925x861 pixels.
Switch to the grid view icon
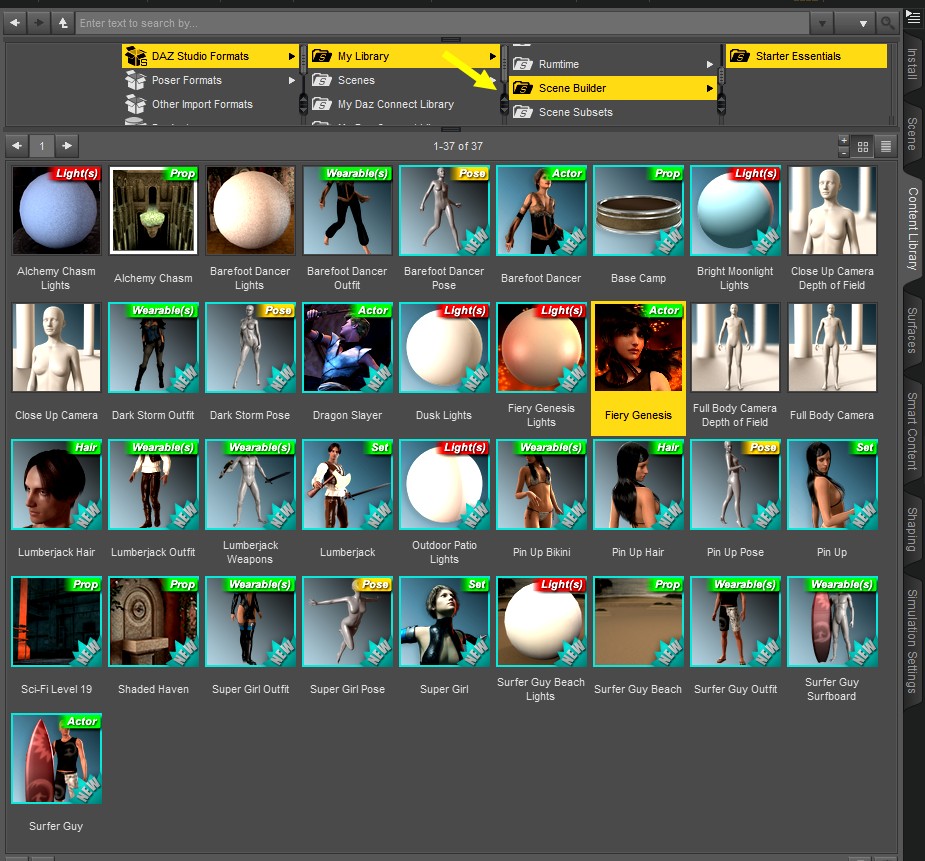pos(863,146)
